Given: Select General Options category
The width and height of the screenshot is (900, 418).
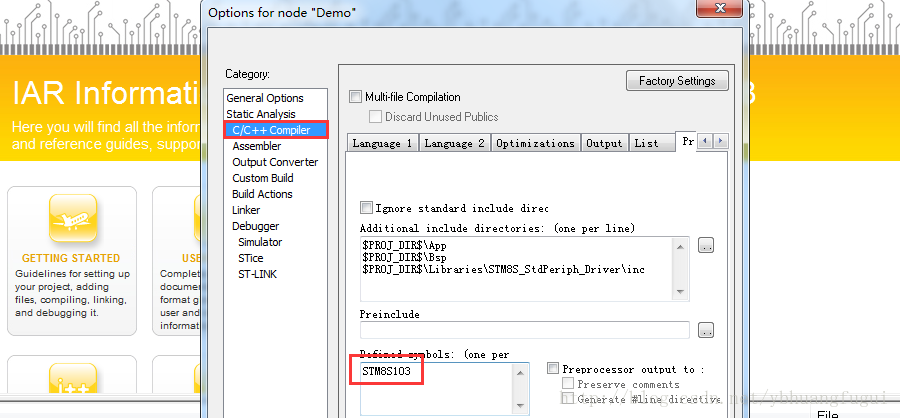Looking at the screenshot, I should [265, 98].
